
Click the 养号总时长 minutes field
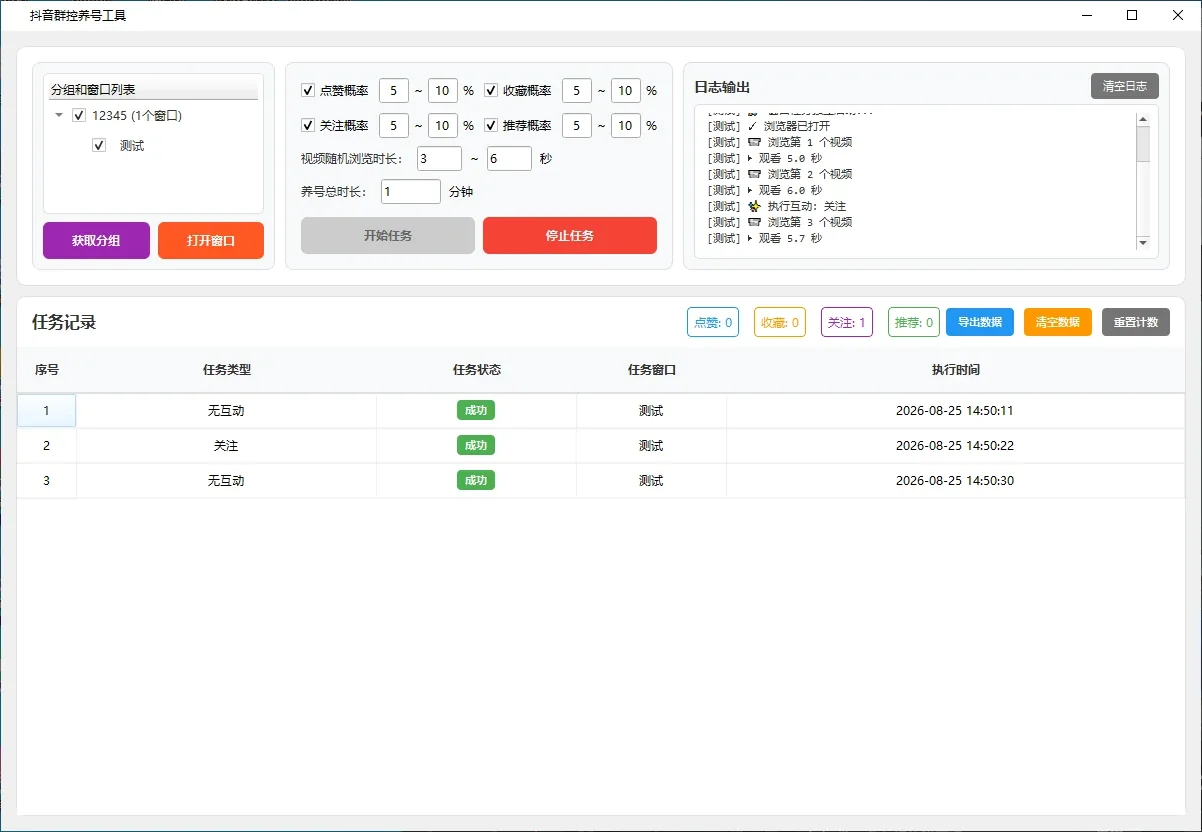[411, 191]
